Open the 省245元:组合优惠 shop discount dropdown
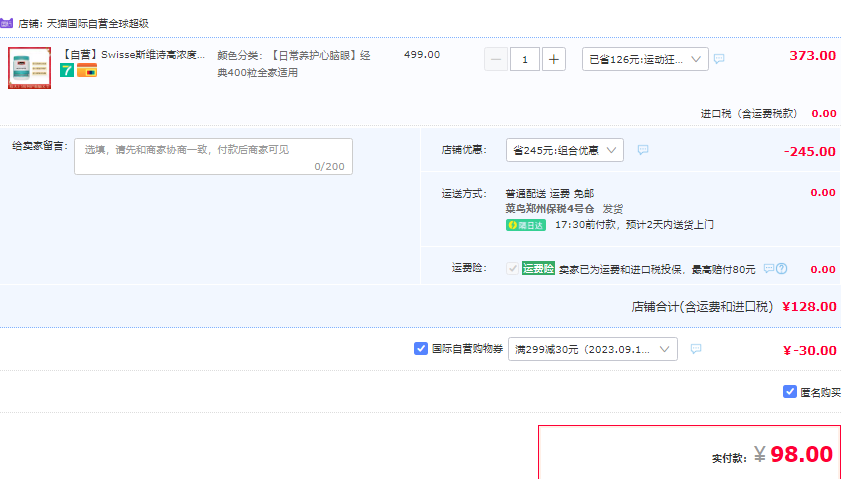This screenshot has width=845, height=479. tap(565, 150)
